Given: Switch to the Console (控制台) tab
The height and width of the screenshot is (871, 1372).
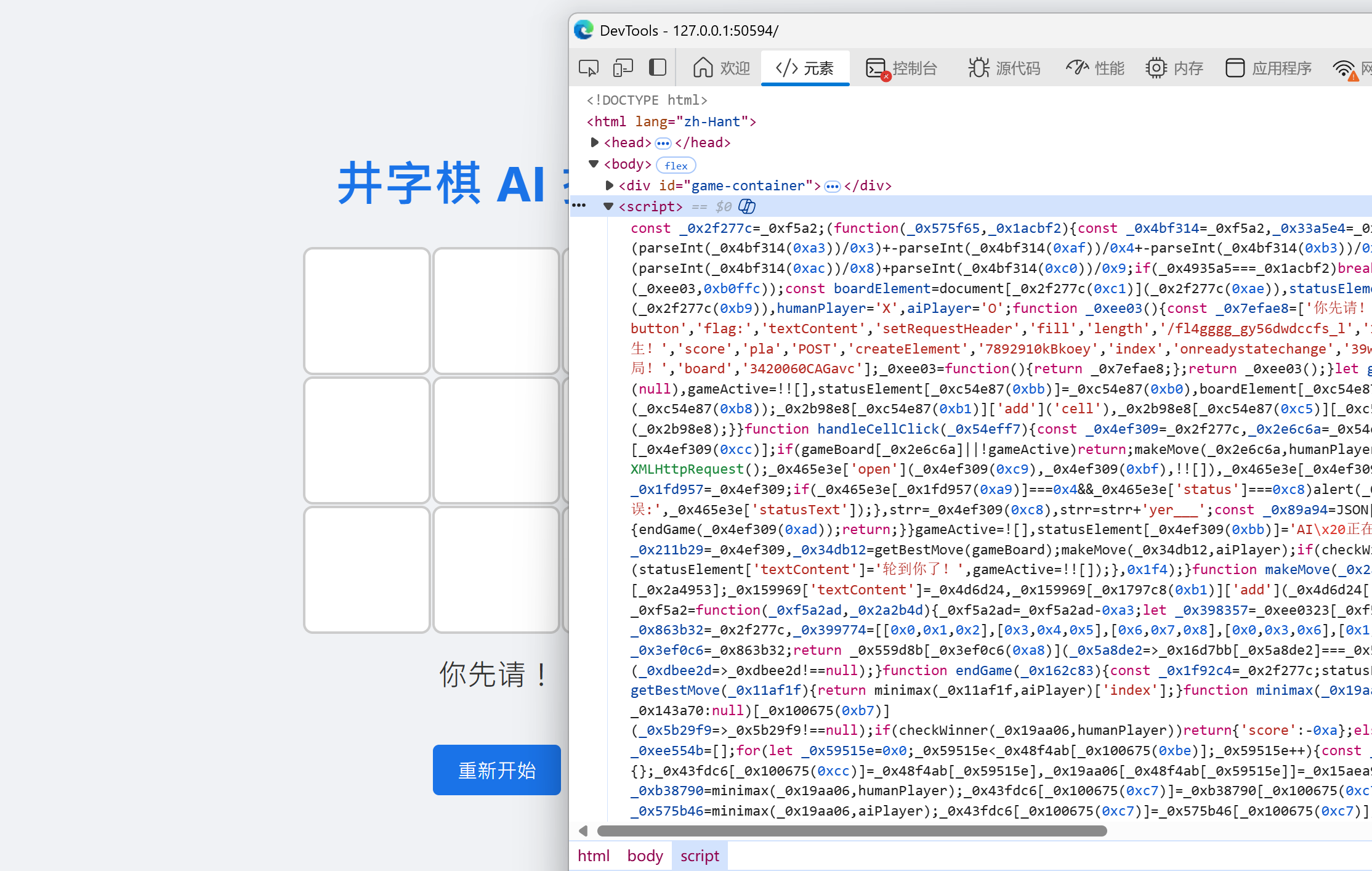Looking at the screenshot, I should 902,68.
